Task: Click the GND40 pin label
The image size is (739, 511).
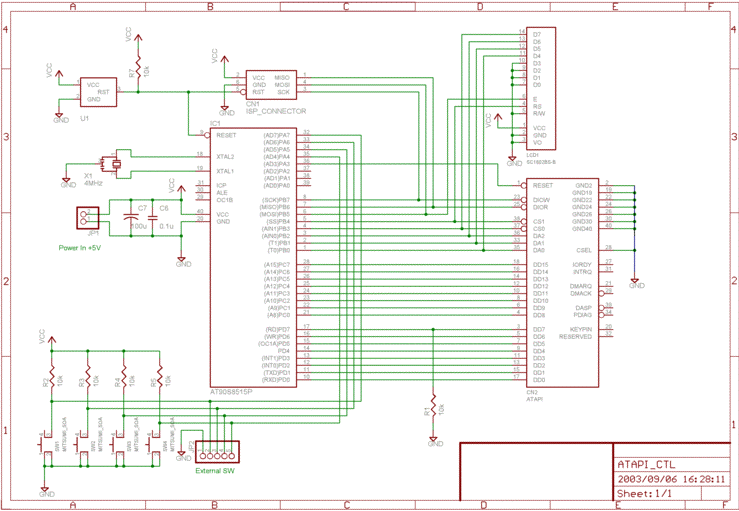Action: (583, 229)
